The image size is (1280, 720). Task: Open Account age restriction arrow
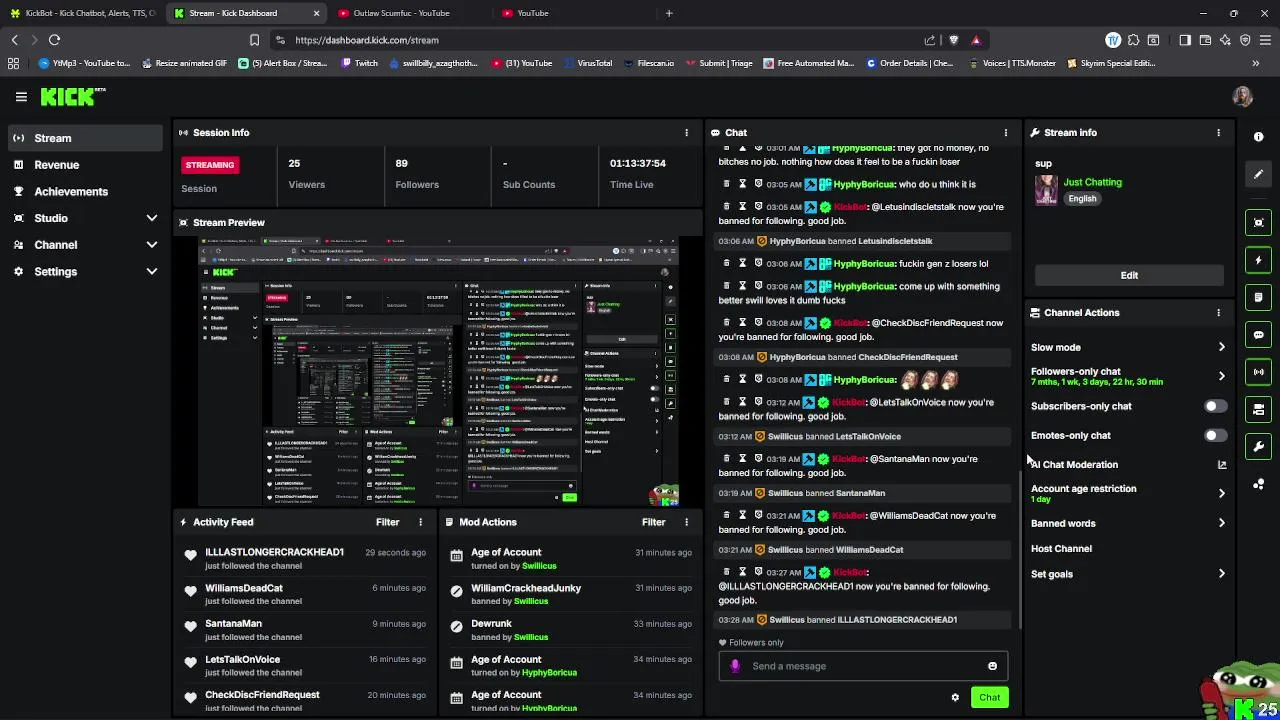[x=1221, y=493]
